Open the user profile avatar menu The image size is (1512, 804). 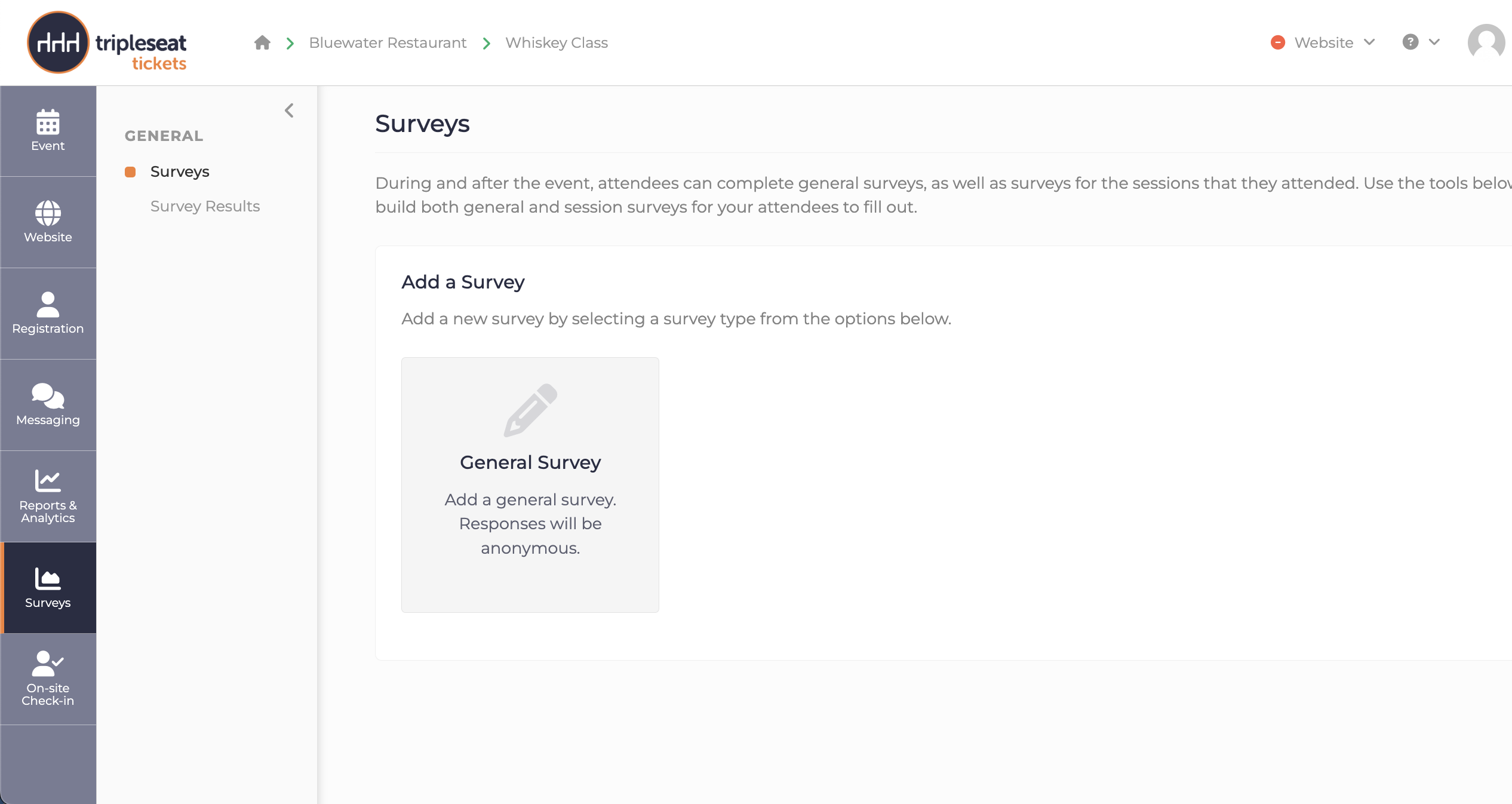pos(1486,42)
